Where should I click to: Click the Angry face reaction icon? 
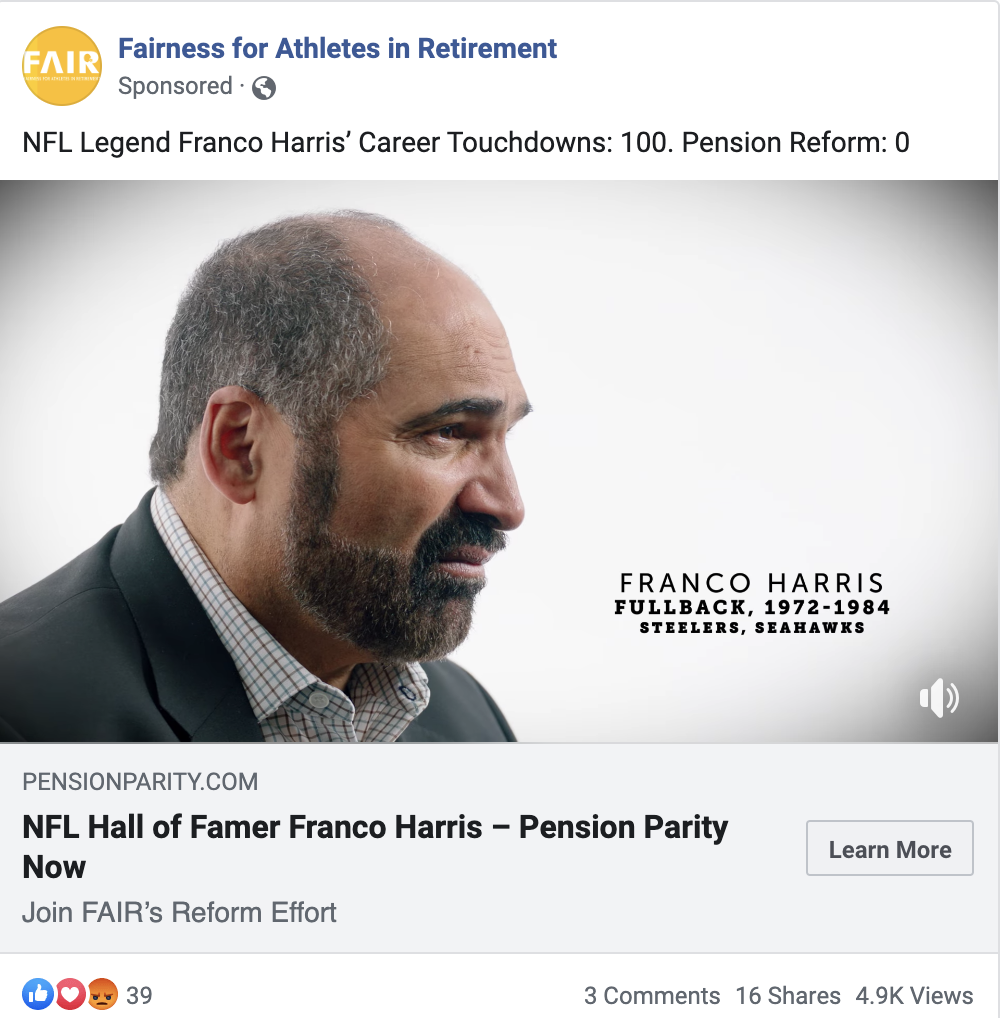coord(103,994)
